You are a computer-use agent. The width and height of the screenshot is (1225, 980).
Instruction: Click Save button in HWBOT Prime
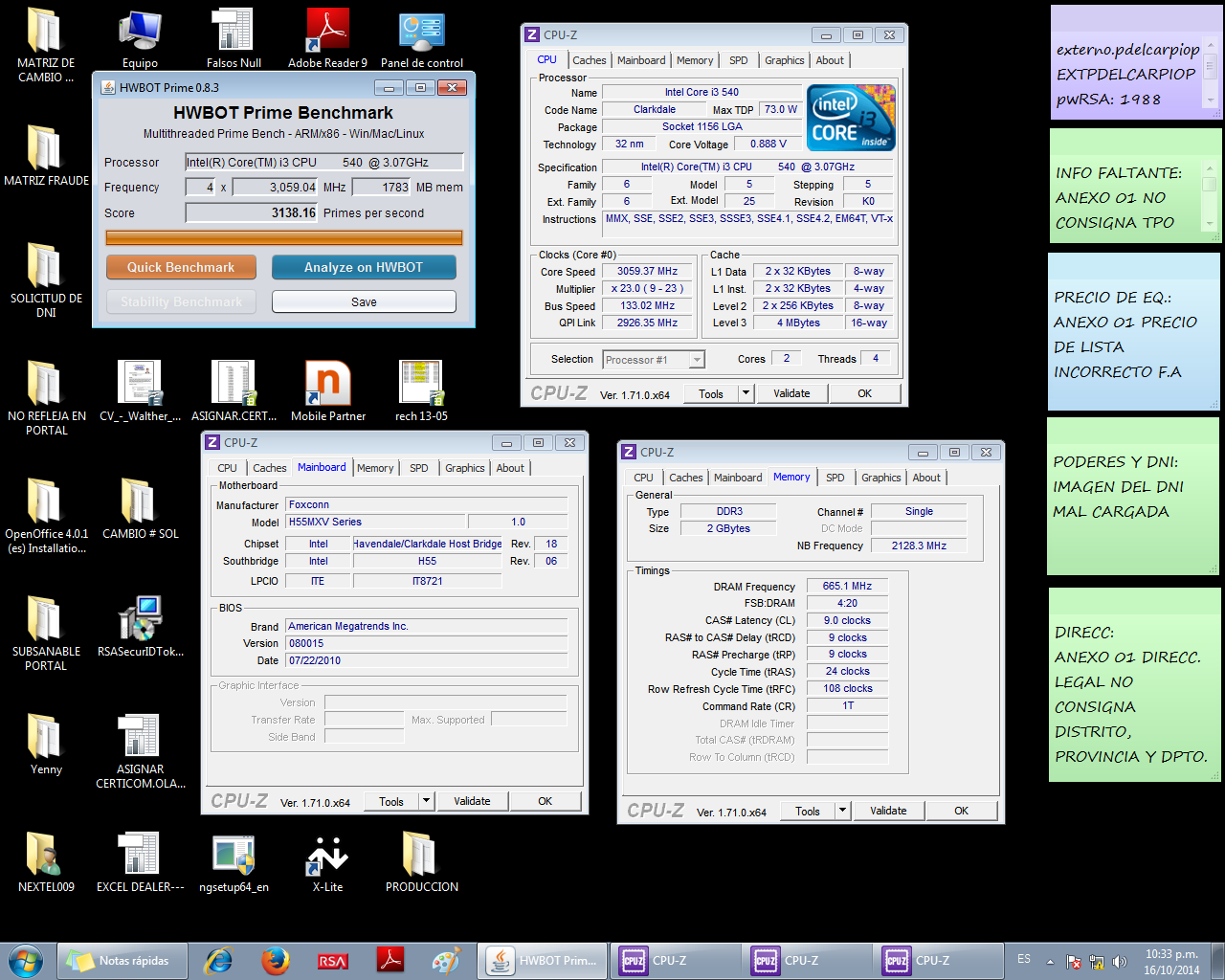pos(364,301)
